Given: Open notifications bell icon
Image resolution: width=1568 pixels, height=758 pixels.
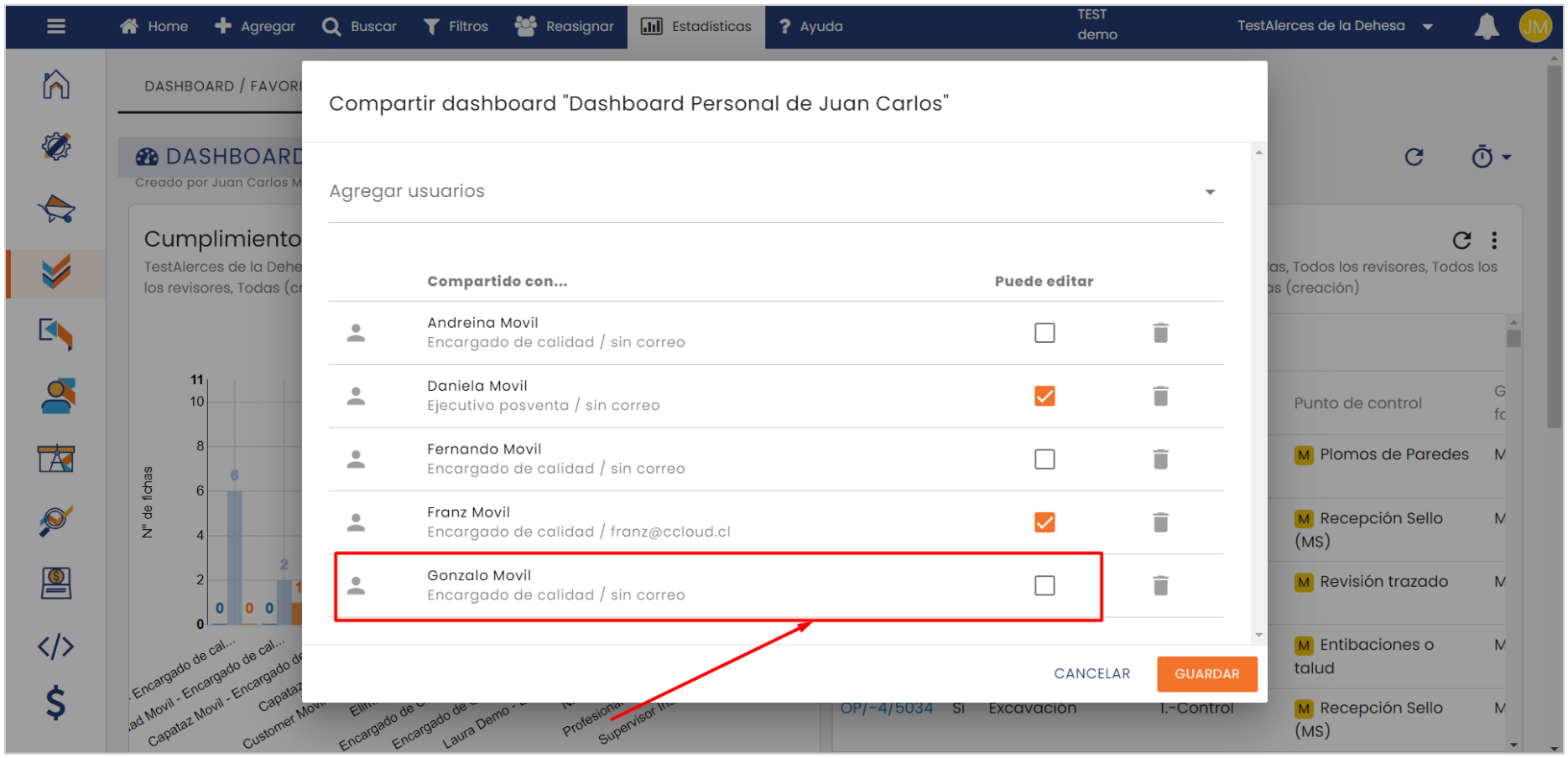Looking at the screenshot, I should point(1486,27).
